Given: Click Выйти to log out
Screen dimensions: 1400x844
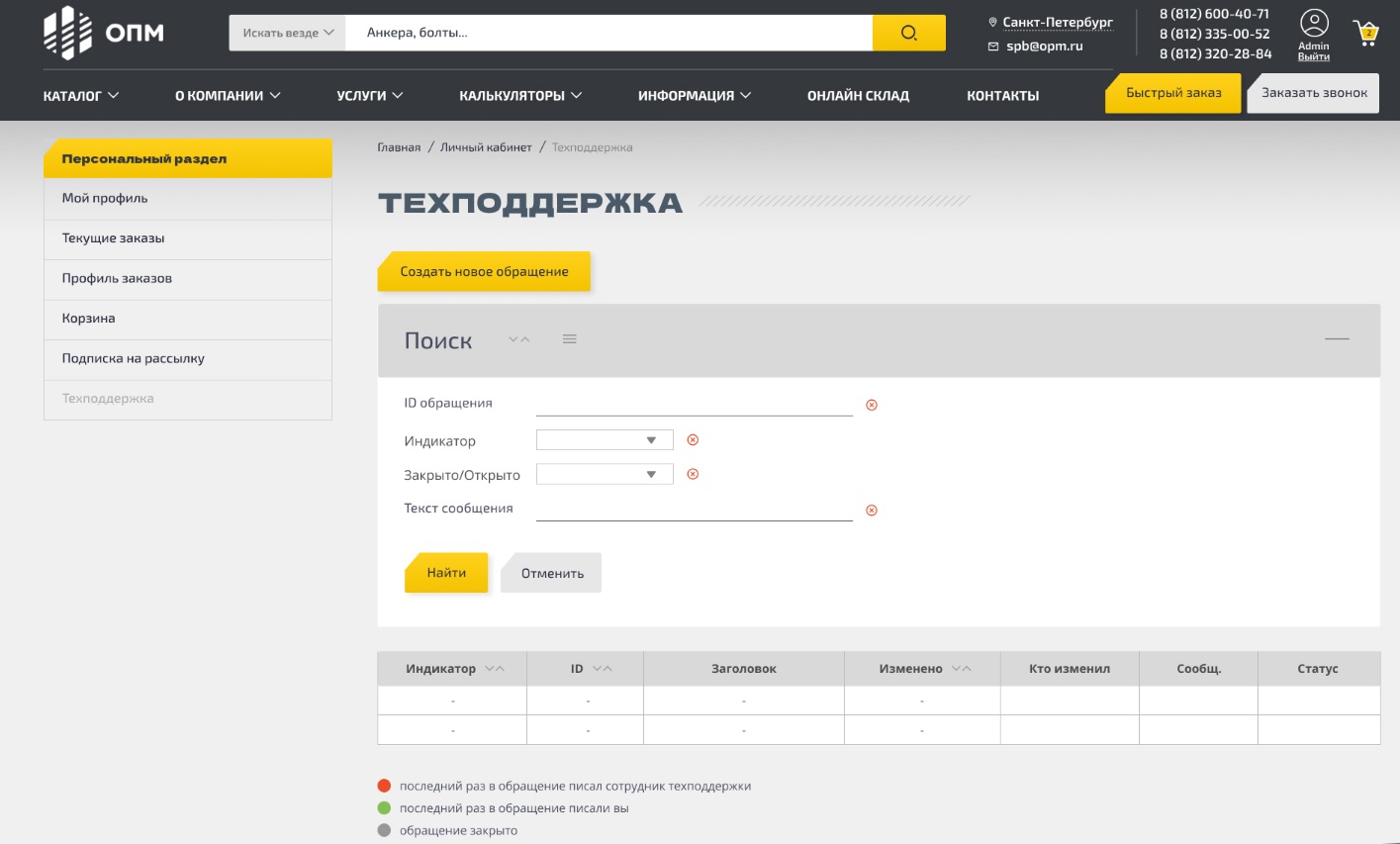Looking at the screenshot, I should pyautogui.click(x=1313, y=56).
